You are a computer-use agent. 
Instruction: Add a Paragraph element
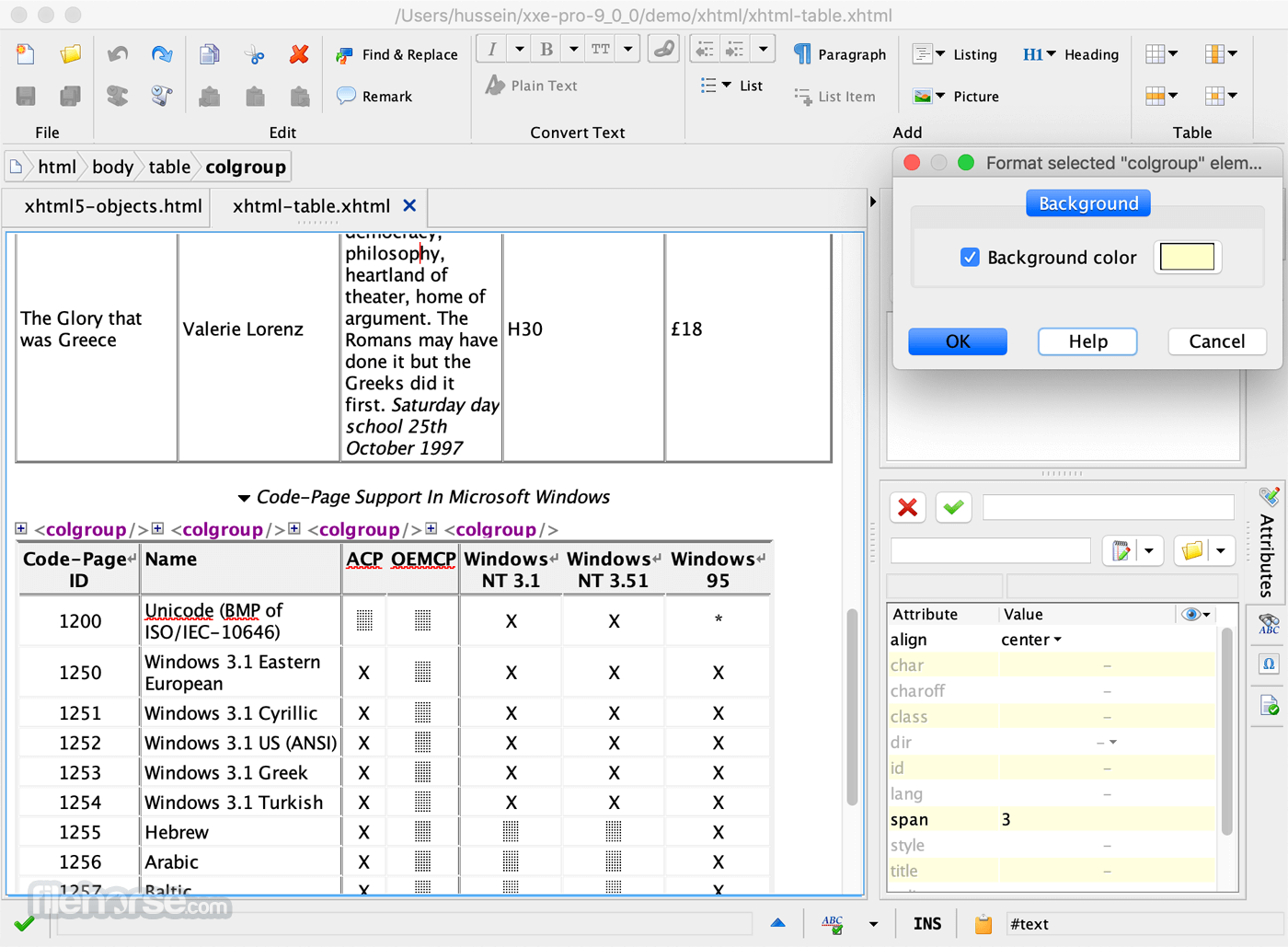click(840, 54)
